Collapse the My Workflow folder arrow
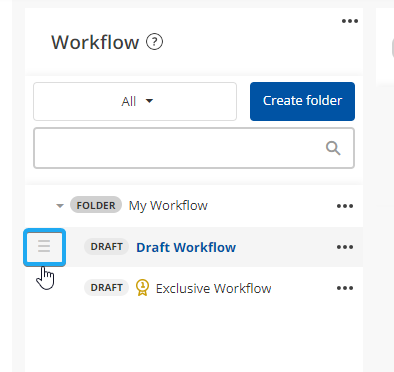394x372 pixels. 60,206
